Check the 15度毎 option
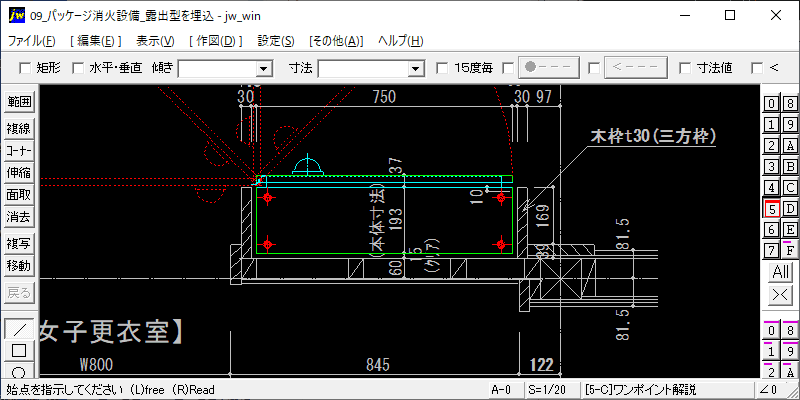The width and height of the screenshot is (800, 400). tap(443, 68)
